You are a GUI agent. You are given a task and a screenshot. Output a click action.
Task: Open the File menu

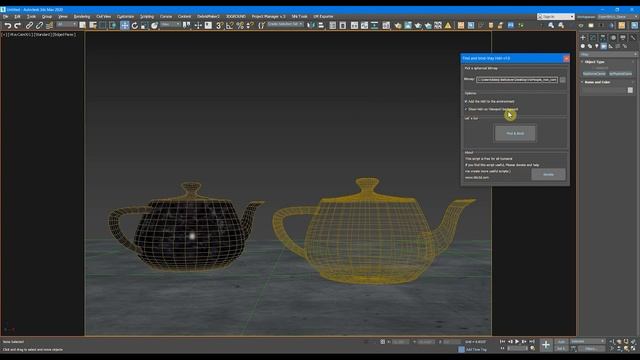(6, 17)
